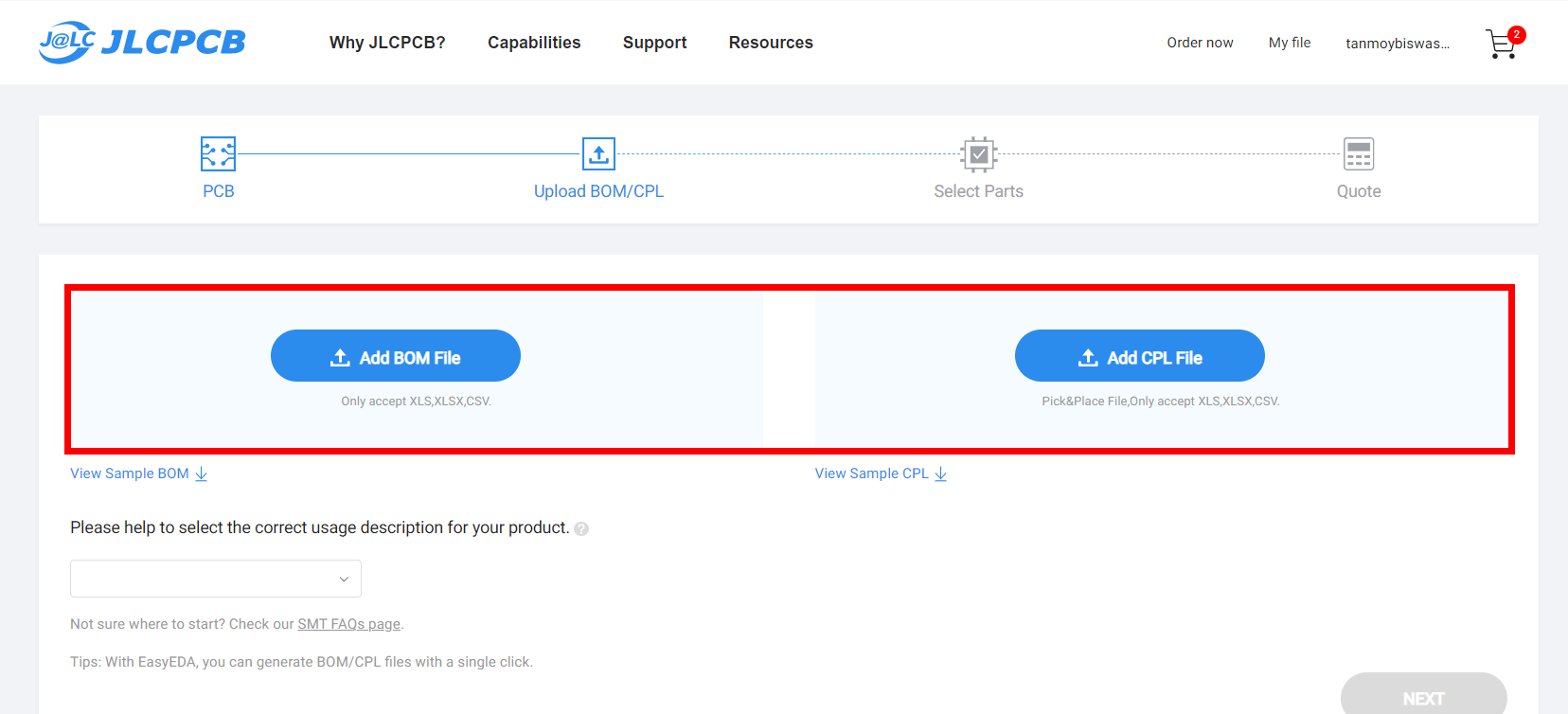The height and width of the screenshot is (714, 1568).
Task: Click the download arrow beside View Sample CPL
Action: point(940,473)
